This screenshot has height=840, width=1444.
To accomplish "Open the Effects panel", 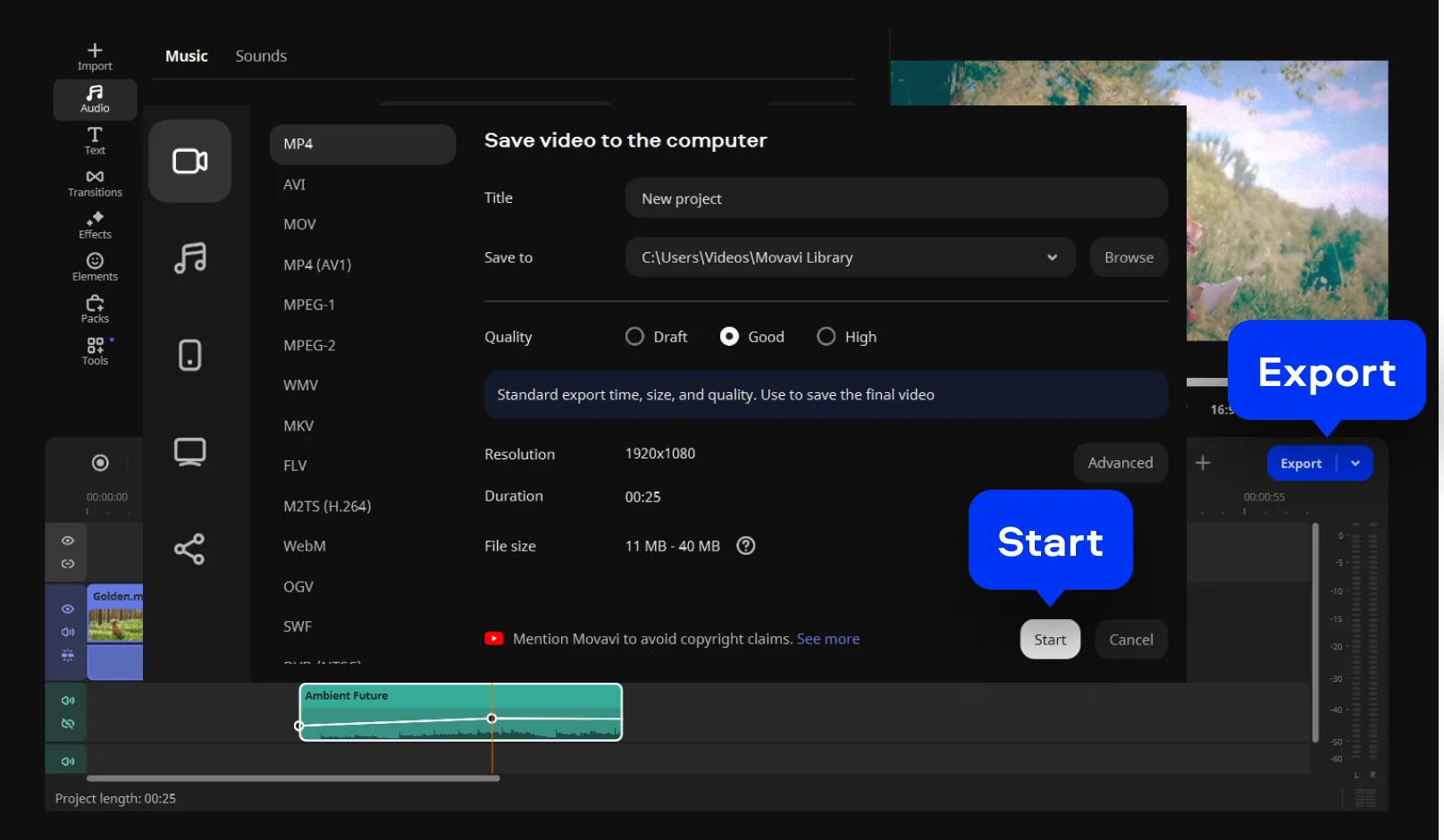I will click(x=95, y=225).
